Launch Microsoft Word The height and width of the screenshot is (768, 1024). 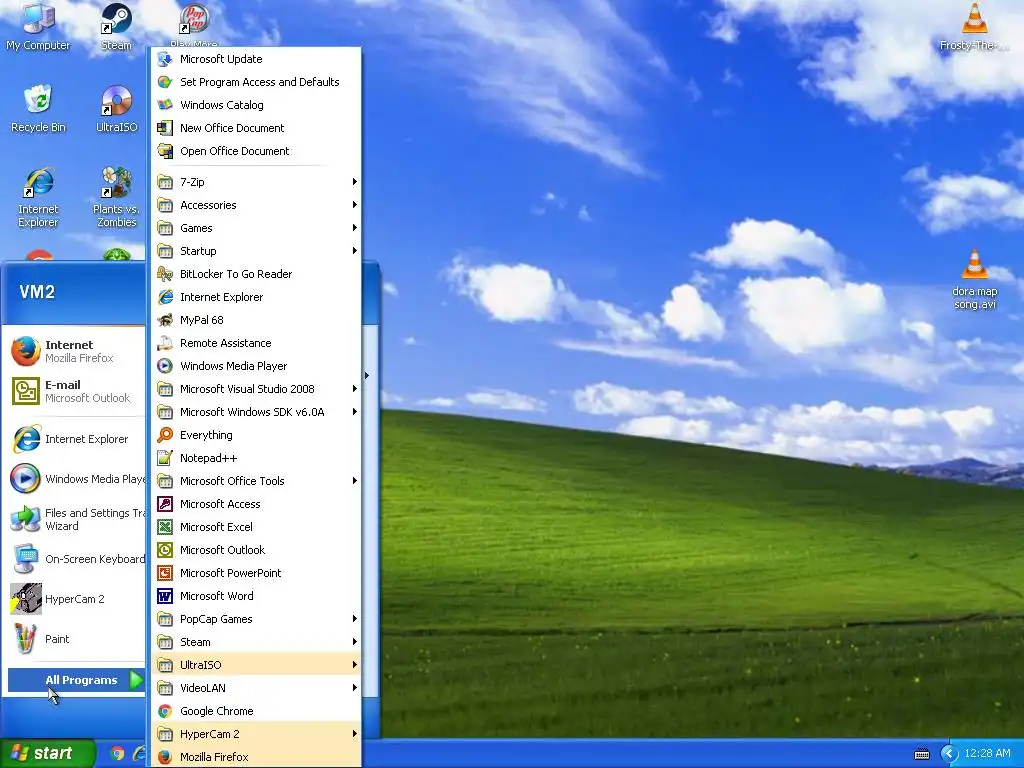(x=256, y=596)
